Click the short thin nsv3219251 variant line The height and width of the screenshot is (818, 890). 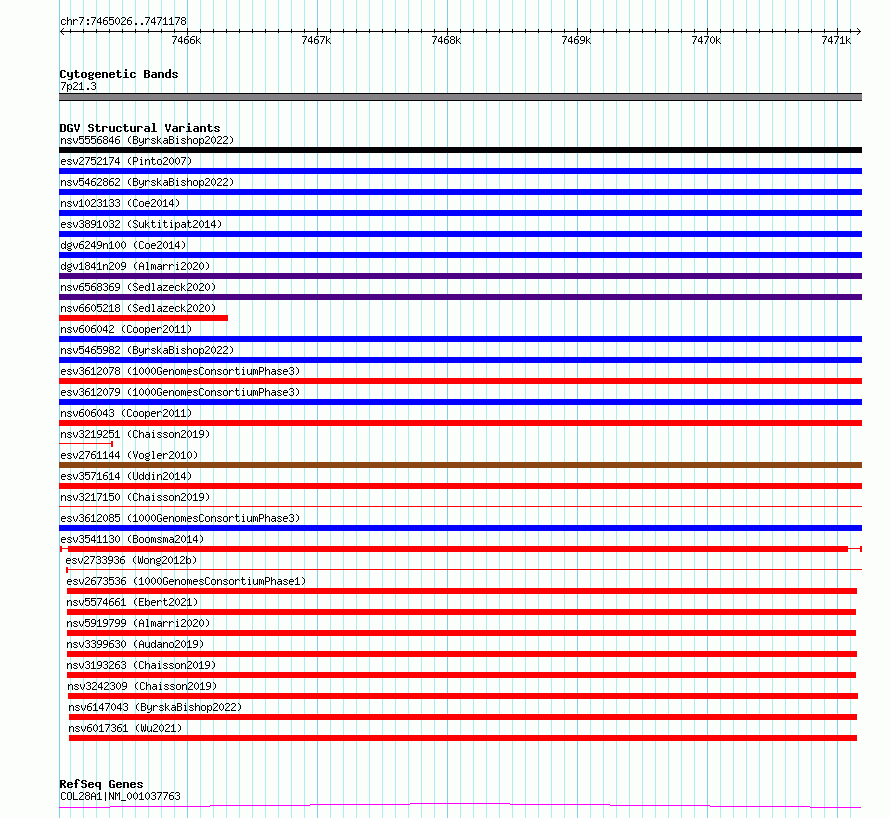pyautogui.click(x=86, y=444)
